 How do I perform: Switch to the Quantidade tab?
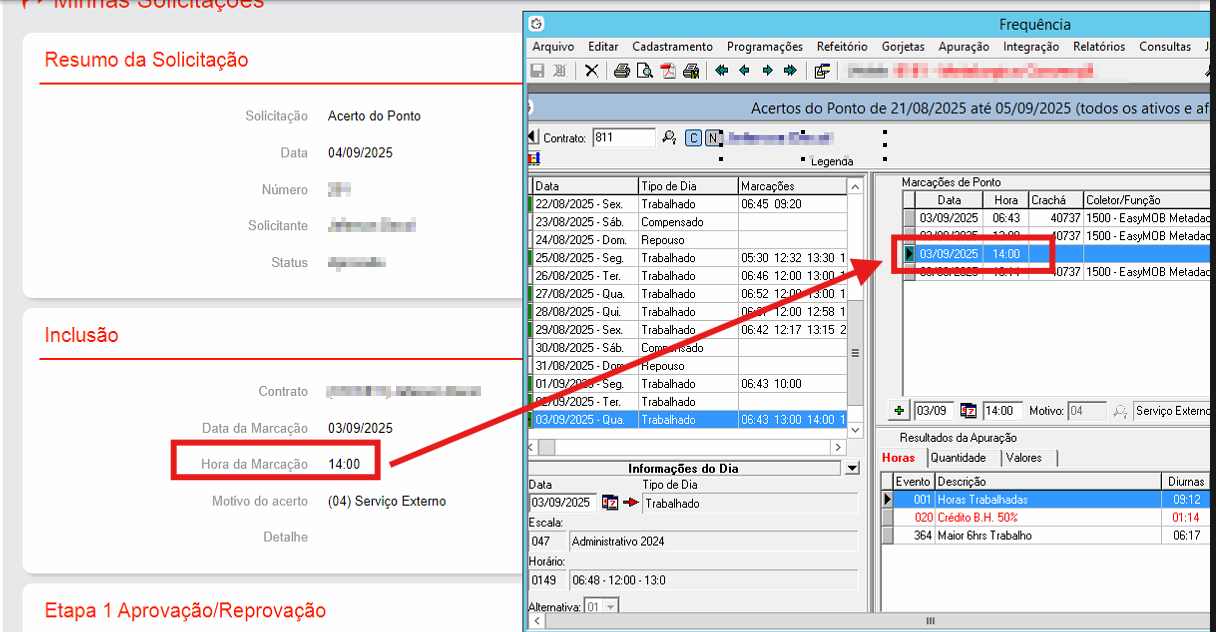pos(958,458)
